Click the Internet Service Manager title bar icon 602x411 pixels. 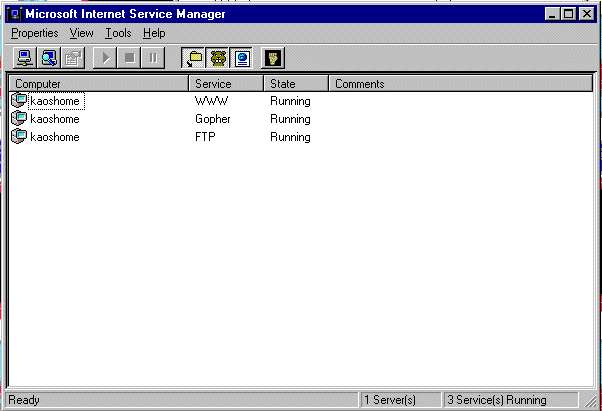coord(15,14)
